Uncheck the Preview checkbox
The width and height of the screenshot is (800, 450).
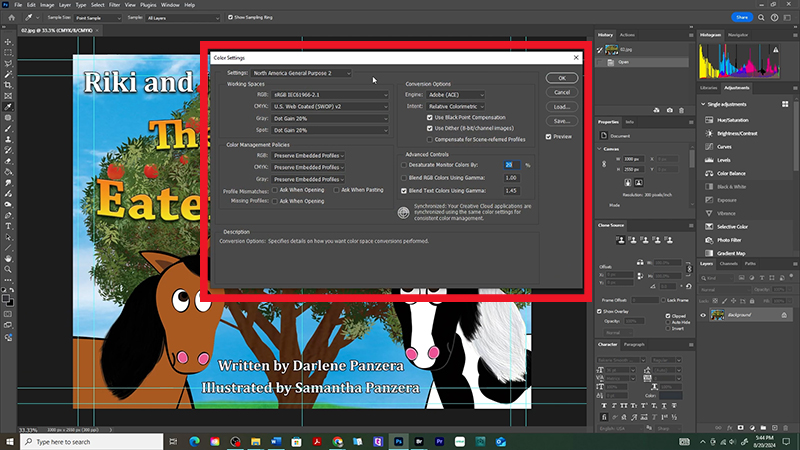[548, 137]
